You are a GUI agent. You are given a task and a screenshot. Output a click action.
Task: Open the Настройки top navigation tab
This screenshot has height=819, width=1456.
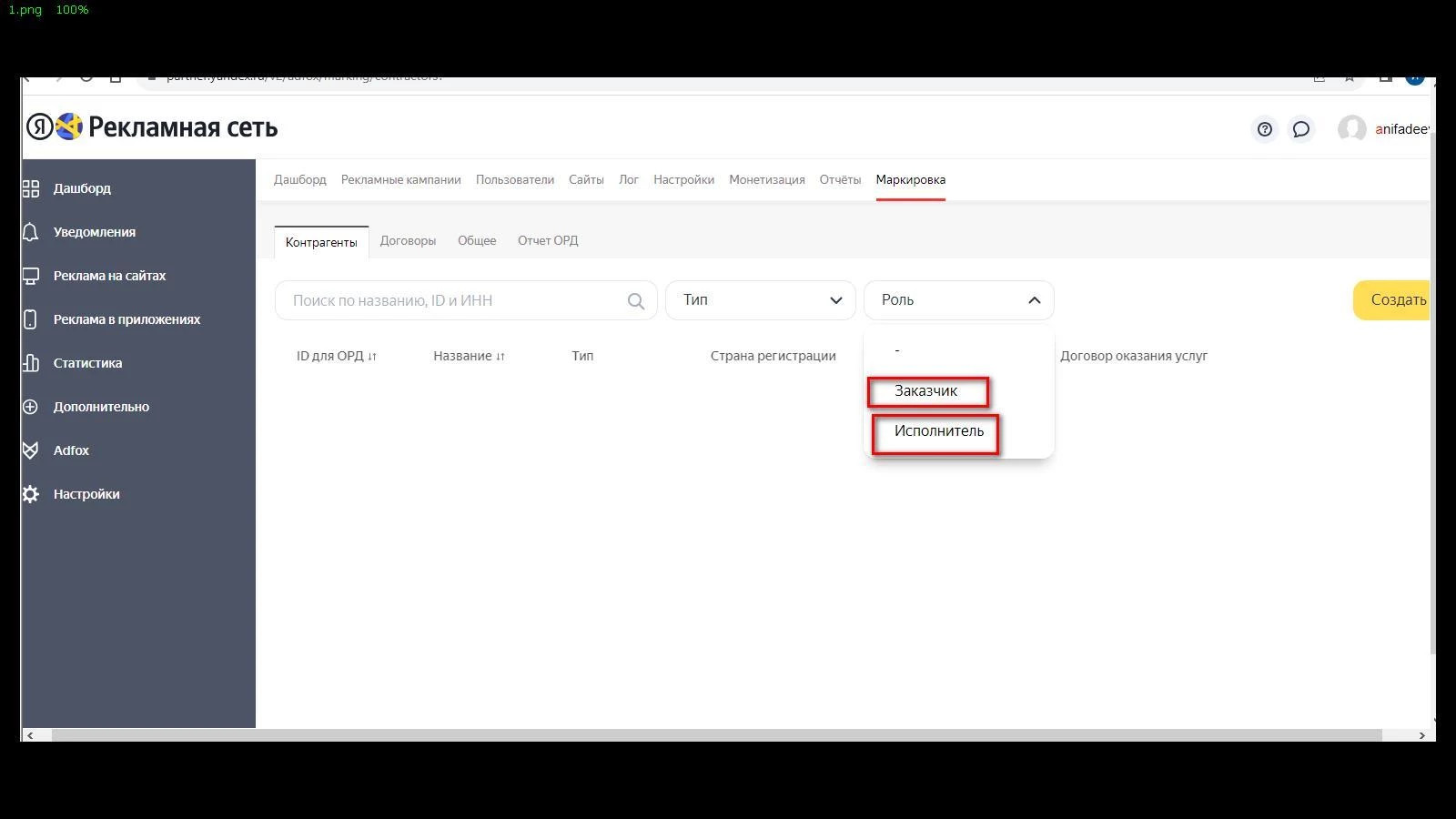[684, 180]
